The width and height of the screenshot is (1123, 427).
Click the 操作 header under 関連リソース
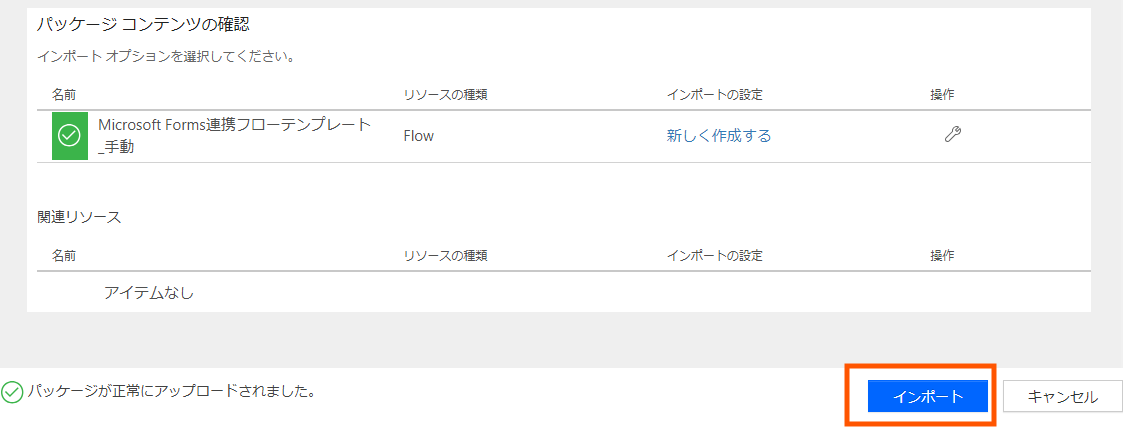click(942, 255)
